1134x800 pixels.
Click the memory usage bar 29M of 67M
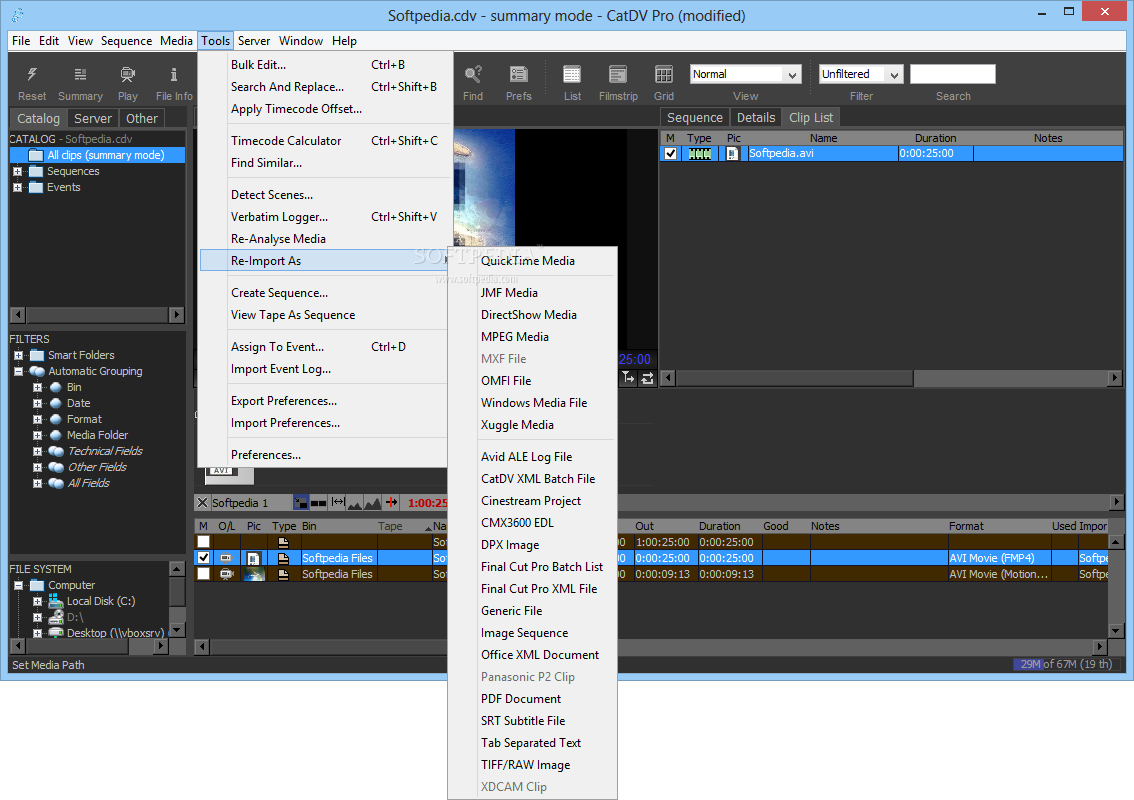coord(1067,664)
